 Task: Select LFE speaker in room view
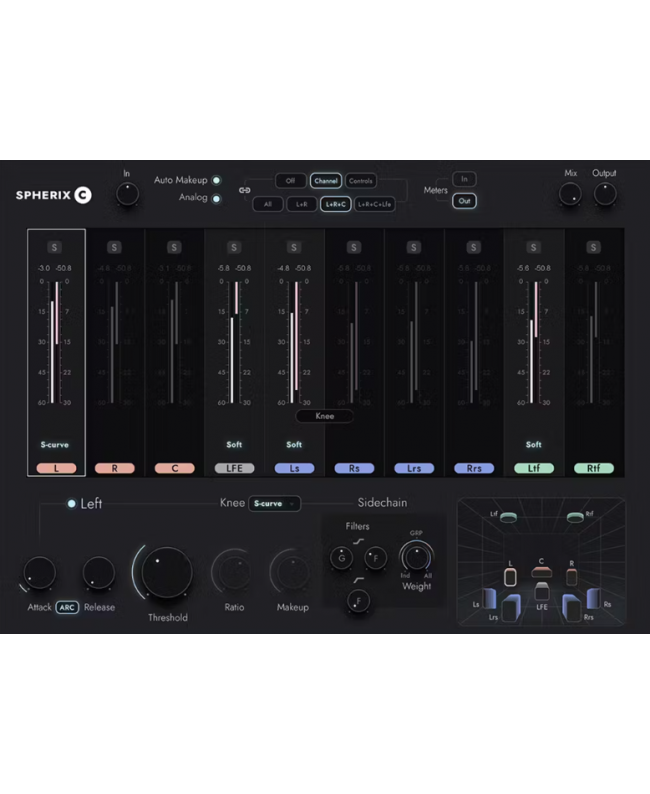[542, 591]
